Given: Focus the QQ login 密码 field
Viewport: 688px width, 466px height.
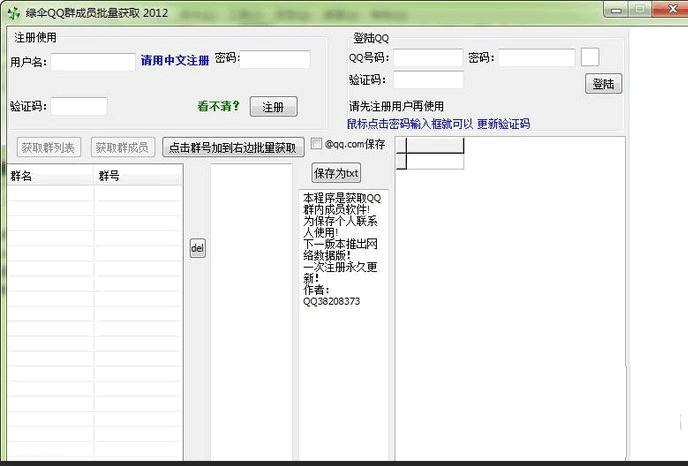Looking at the screenshot, I should 537,58.
